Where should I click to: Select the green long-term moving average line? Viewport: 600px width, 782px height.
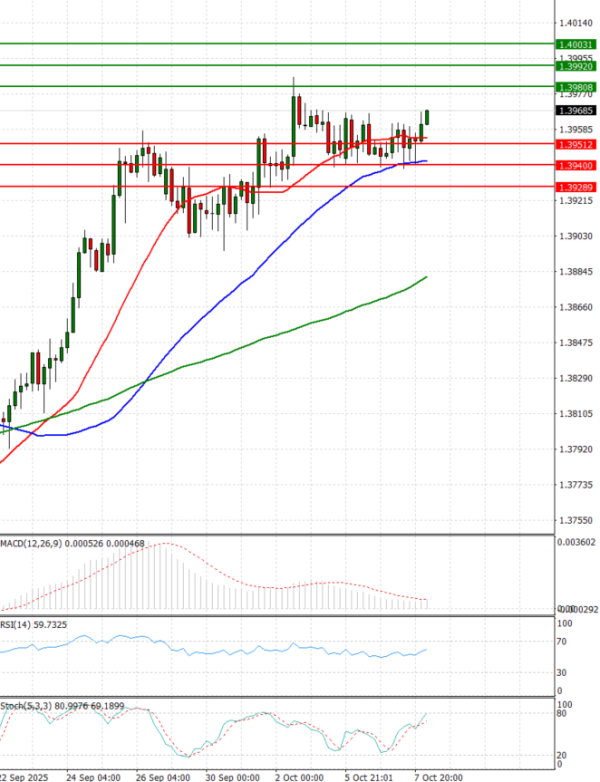click(300, 329)
